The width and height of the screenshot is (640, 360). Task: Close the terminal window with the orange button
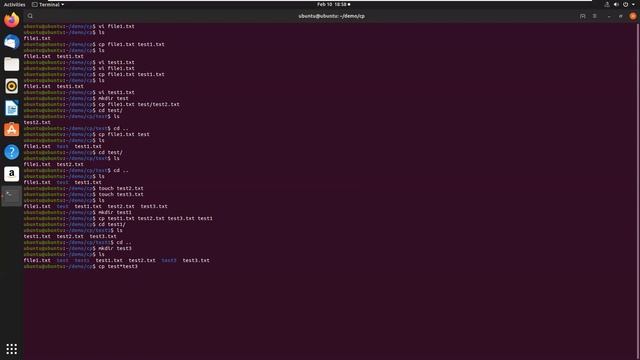tap(633, 16)
